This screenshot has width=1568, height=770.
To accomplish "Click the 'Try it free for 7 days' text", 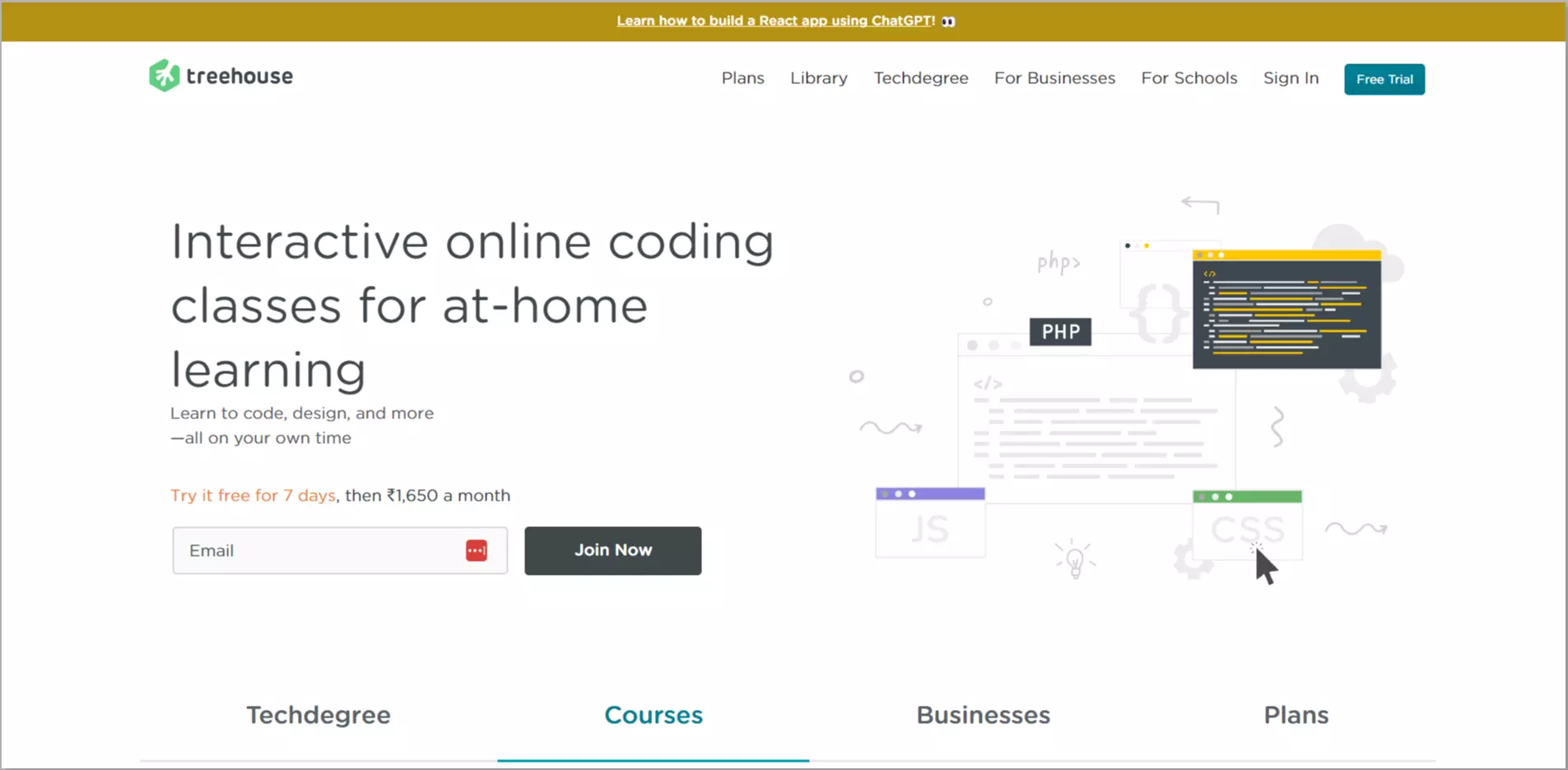I will click(254, 495).
